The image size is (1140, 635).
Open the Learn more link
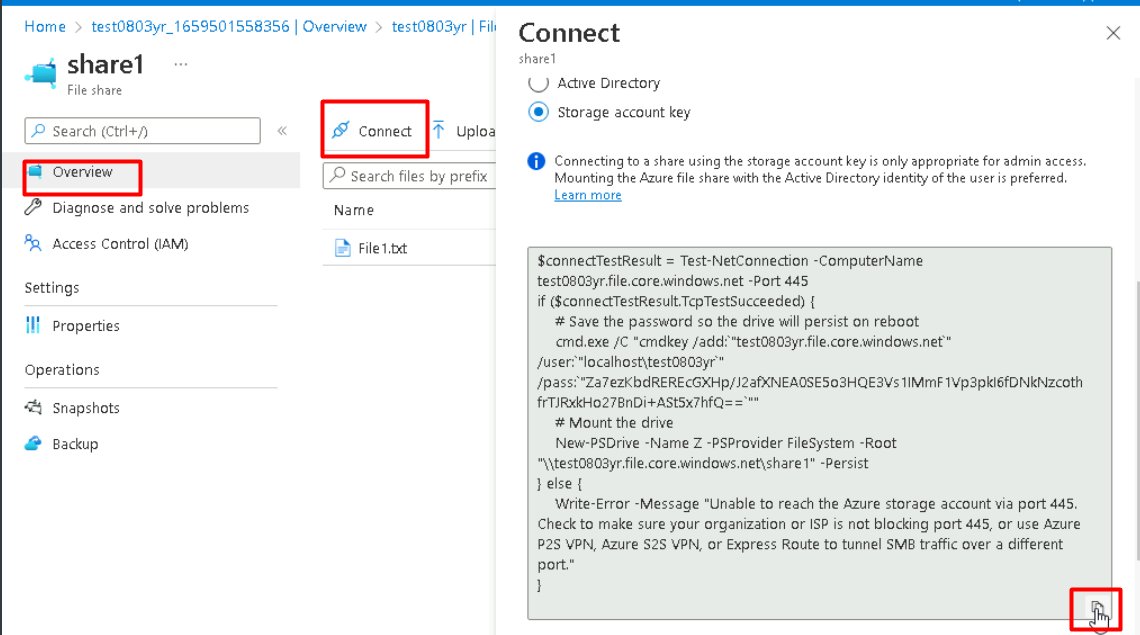tap(587, 195)
